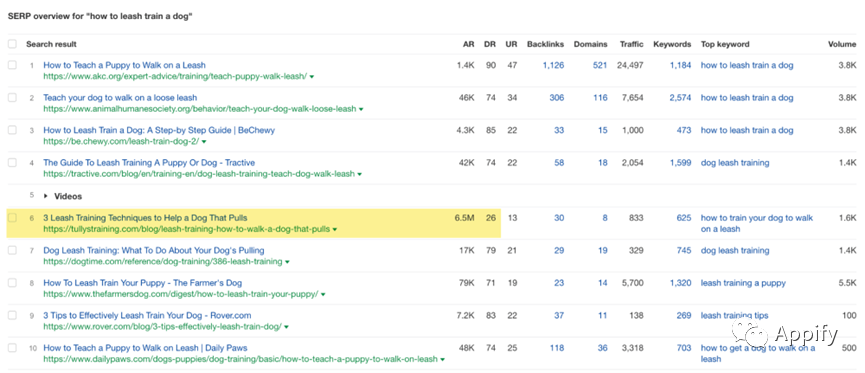
Task: Open 1,126 backlinks for akc.org
Action: point(553,65)
